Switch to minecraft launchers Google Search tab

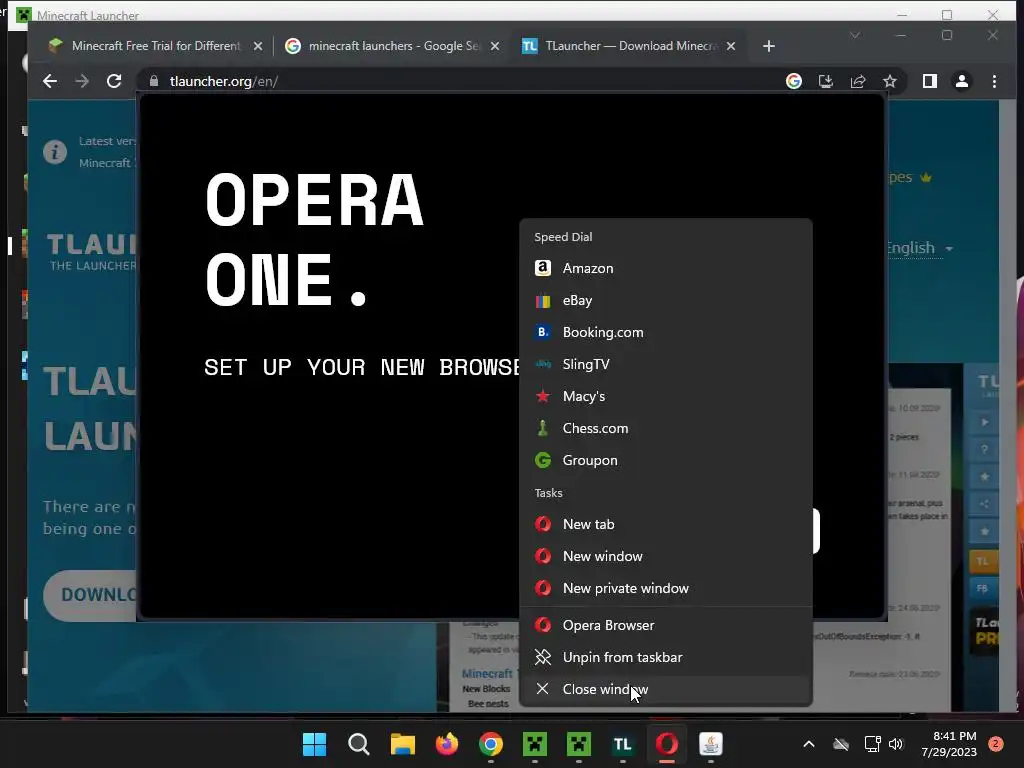(394, 46)
